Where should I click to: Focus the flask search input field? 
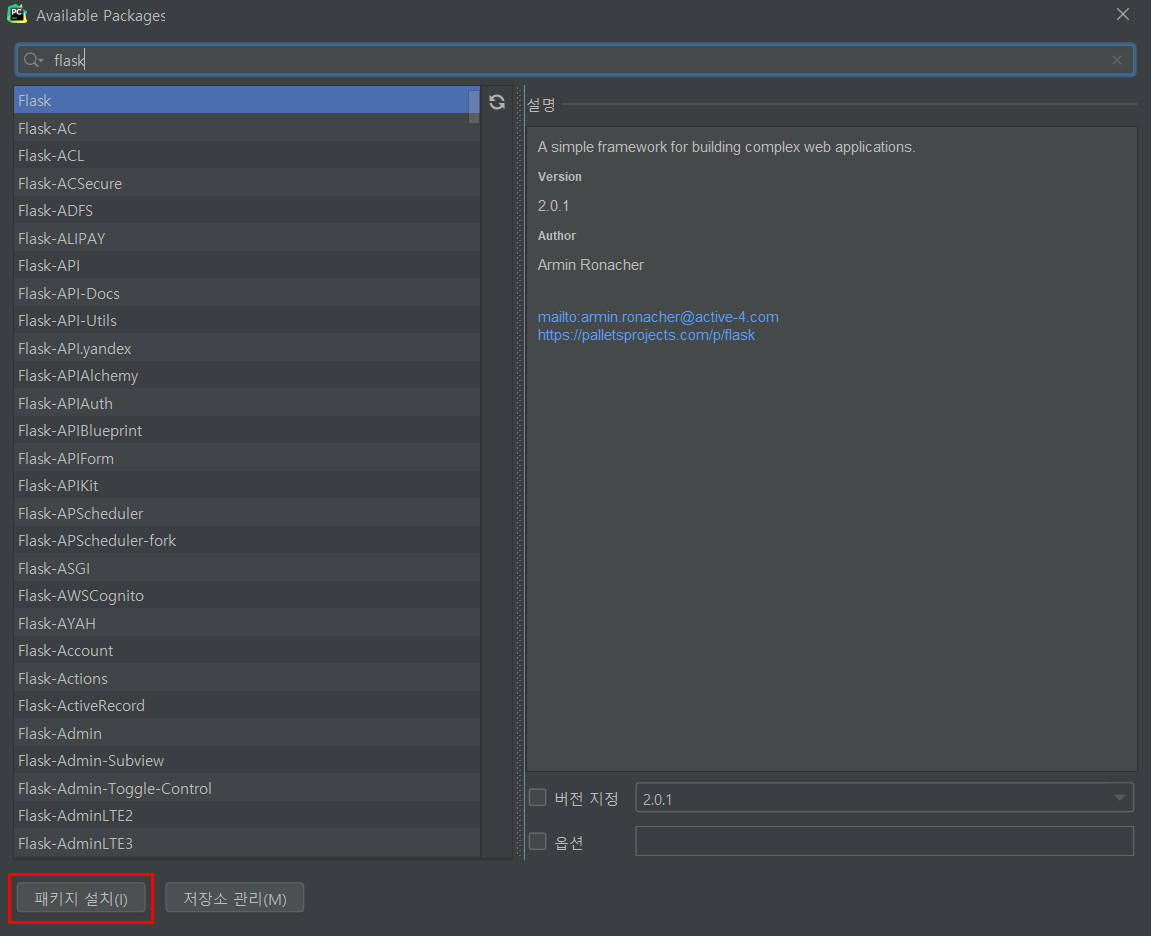point(576,60)
